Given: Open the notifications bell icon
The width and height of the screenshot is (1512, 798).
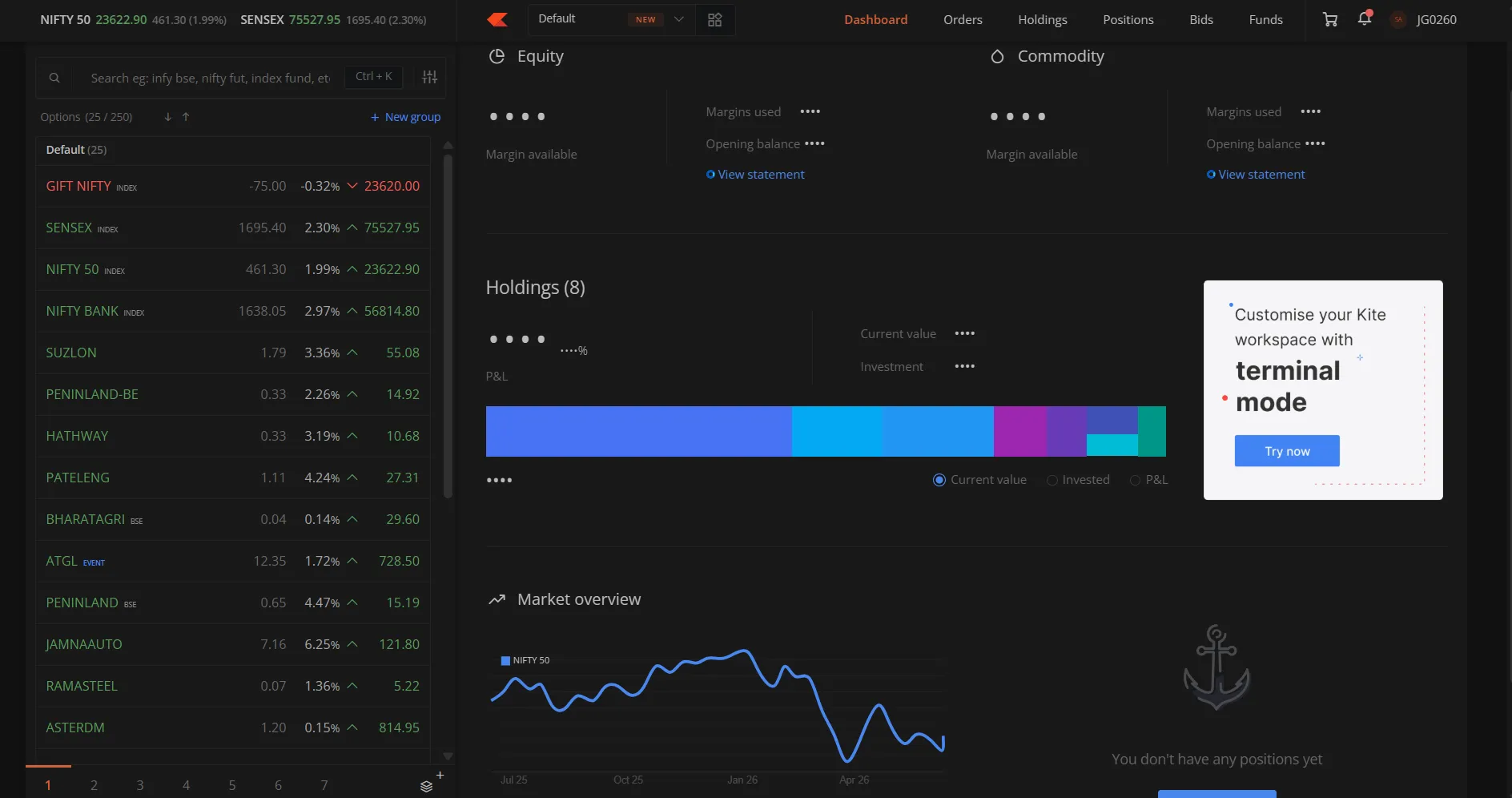Looking at the screenshot, I should click(1365, 18).
